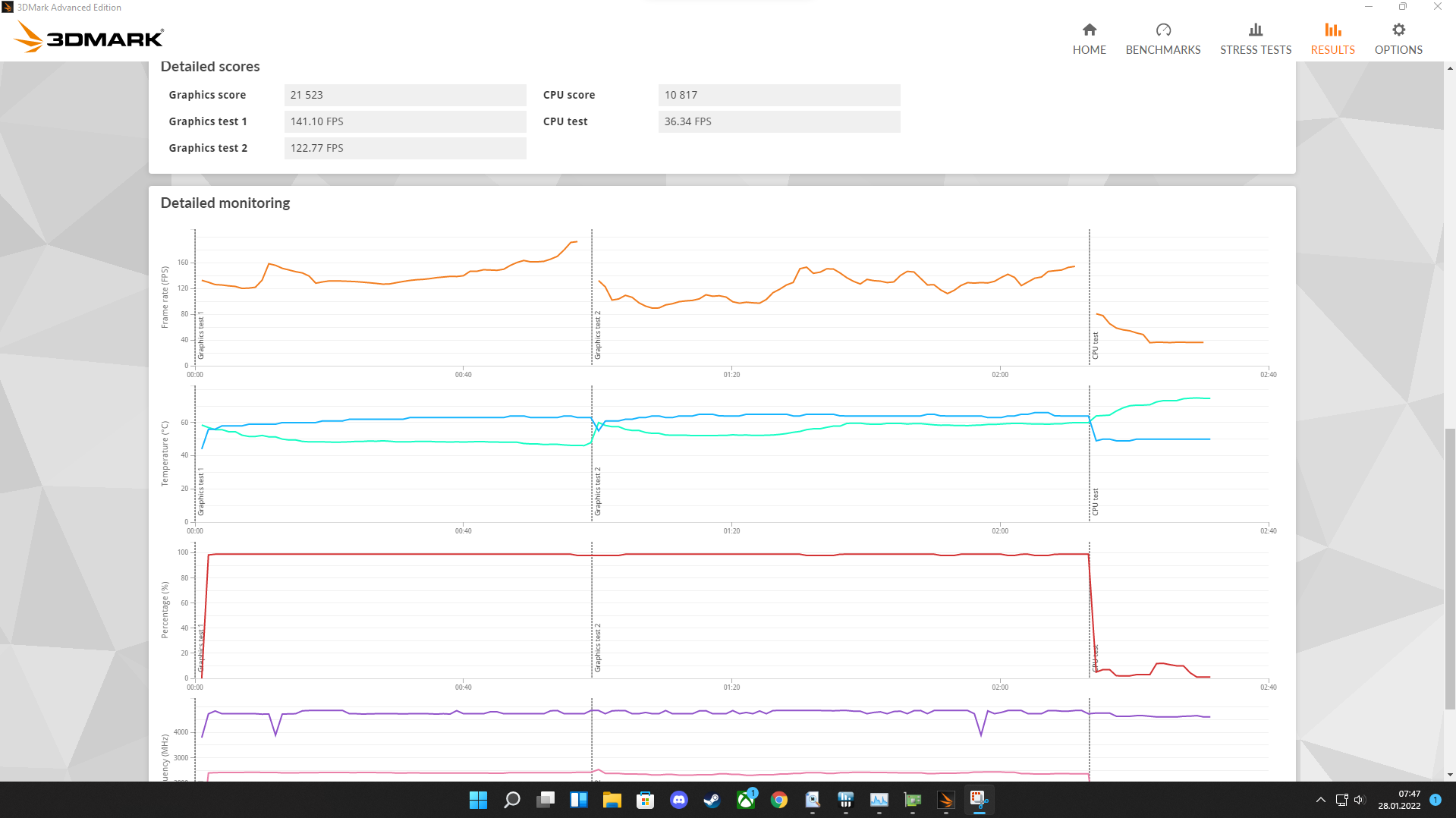Click the scrollbar up arrow
The image size is (1456, 818).
point(1450,68)
